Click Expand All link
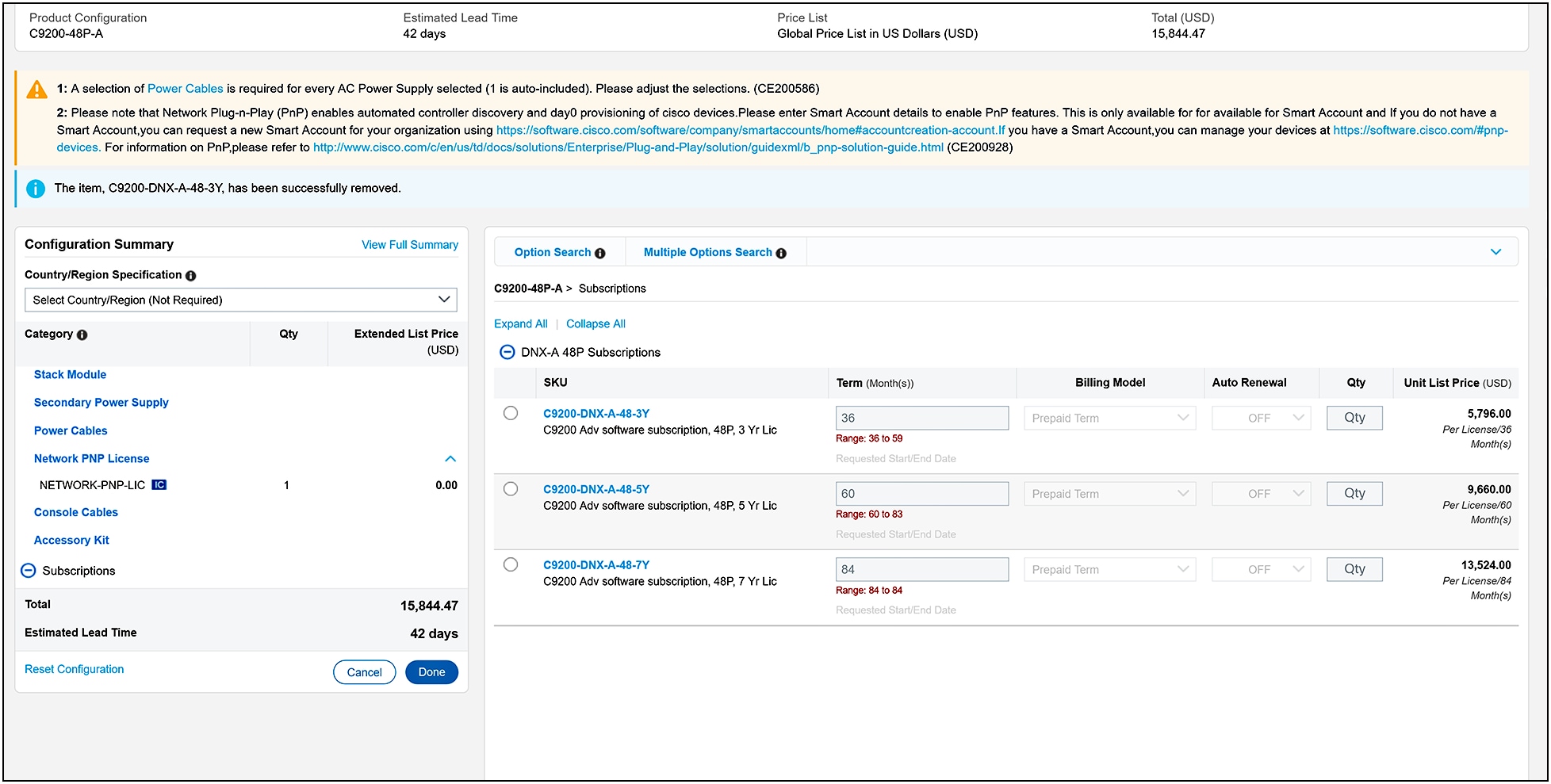This screenshot has height=784, width=1551. tap(520, 324)
